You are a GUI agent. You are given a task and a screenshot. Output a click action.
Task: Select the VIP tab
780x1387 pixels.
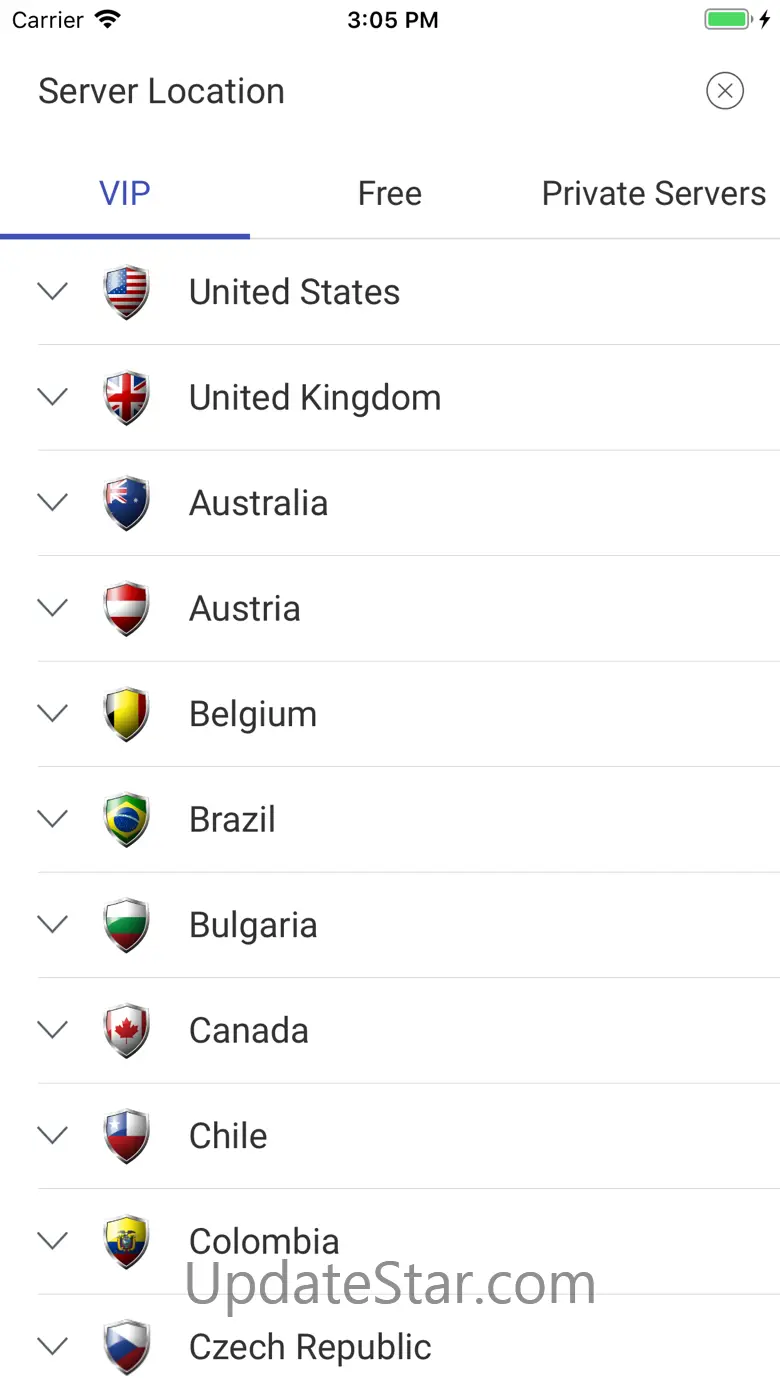tap(125, 194)
